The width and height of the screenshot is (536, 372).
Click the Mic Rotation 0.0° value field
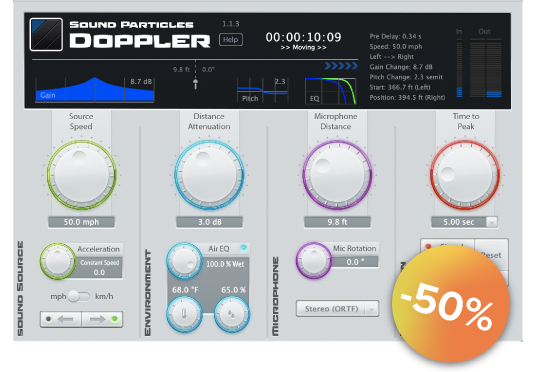pyautogui.click(x=355, y=262)
